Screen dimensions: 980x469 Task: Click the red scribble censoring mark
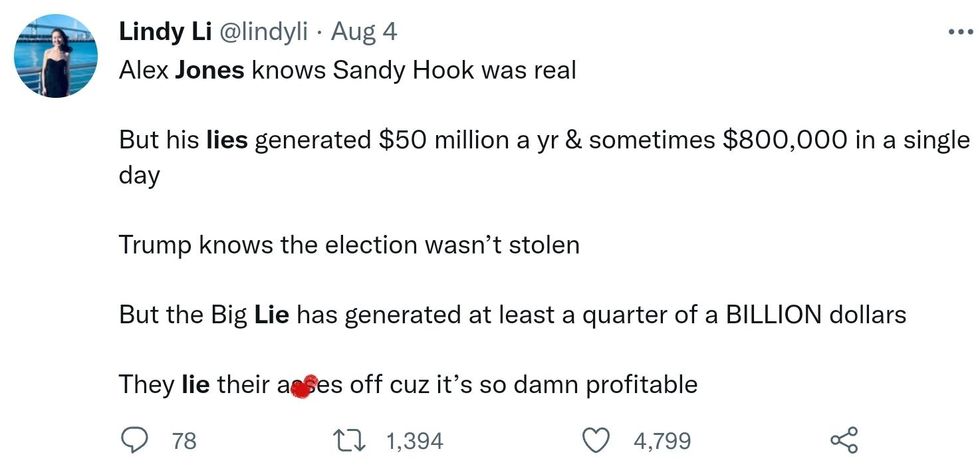click(304, 385)
